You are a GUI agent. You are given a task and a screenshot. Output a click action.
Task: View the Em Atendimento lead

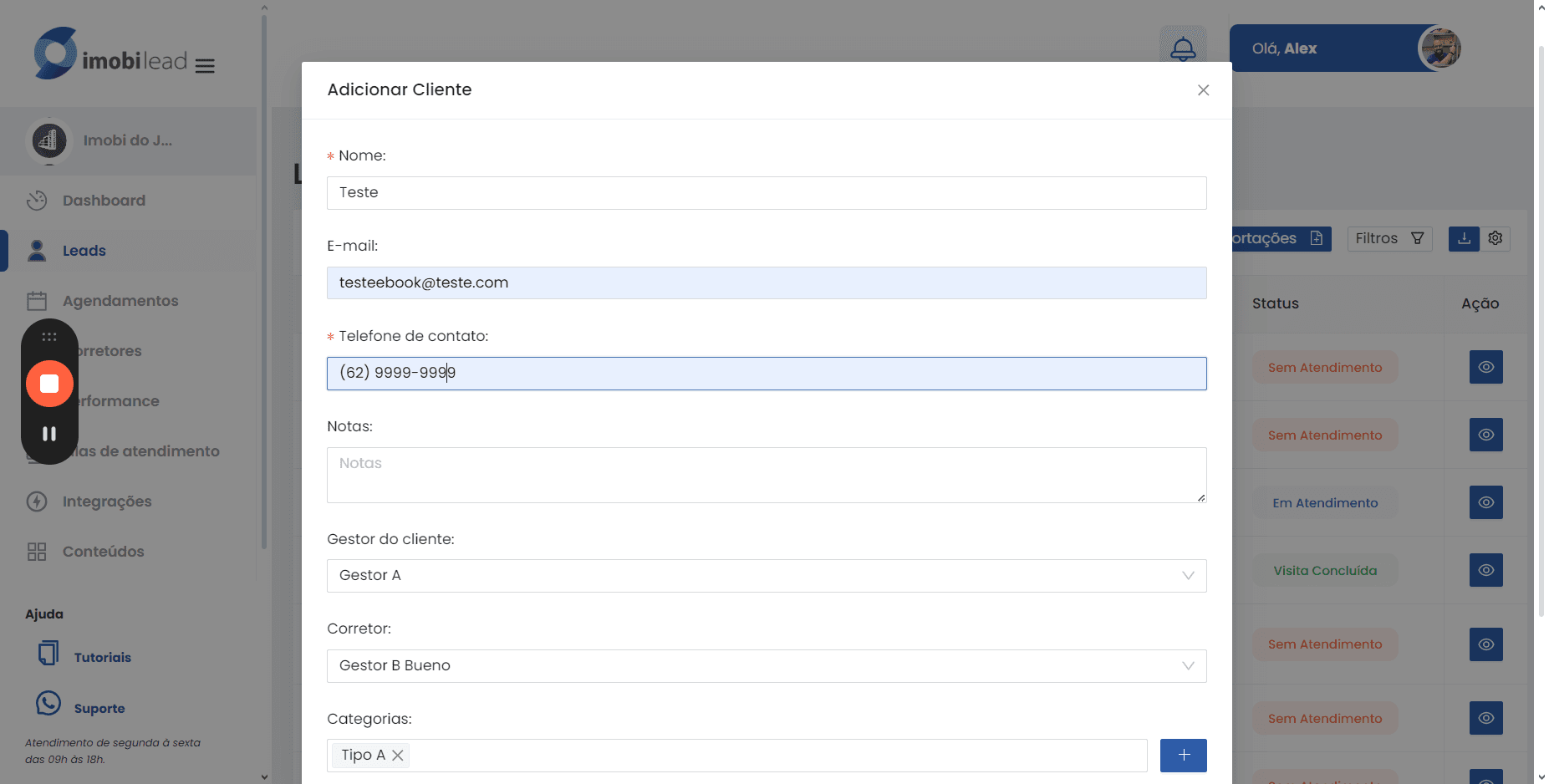pyautogui.click(x=1485, y=502)
